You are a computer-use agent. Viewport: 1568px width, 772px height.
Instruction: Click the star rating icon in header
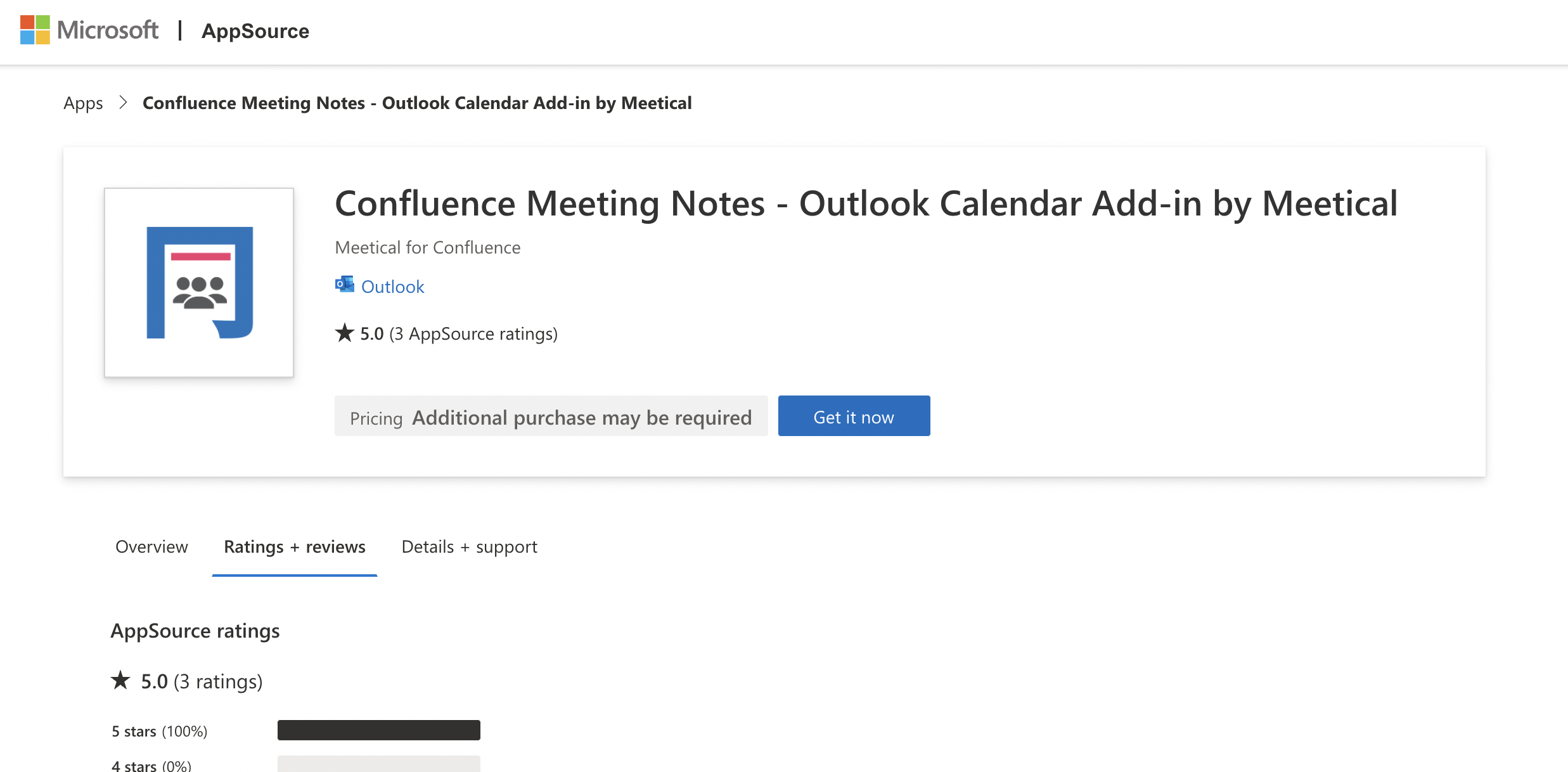(344, 333)
